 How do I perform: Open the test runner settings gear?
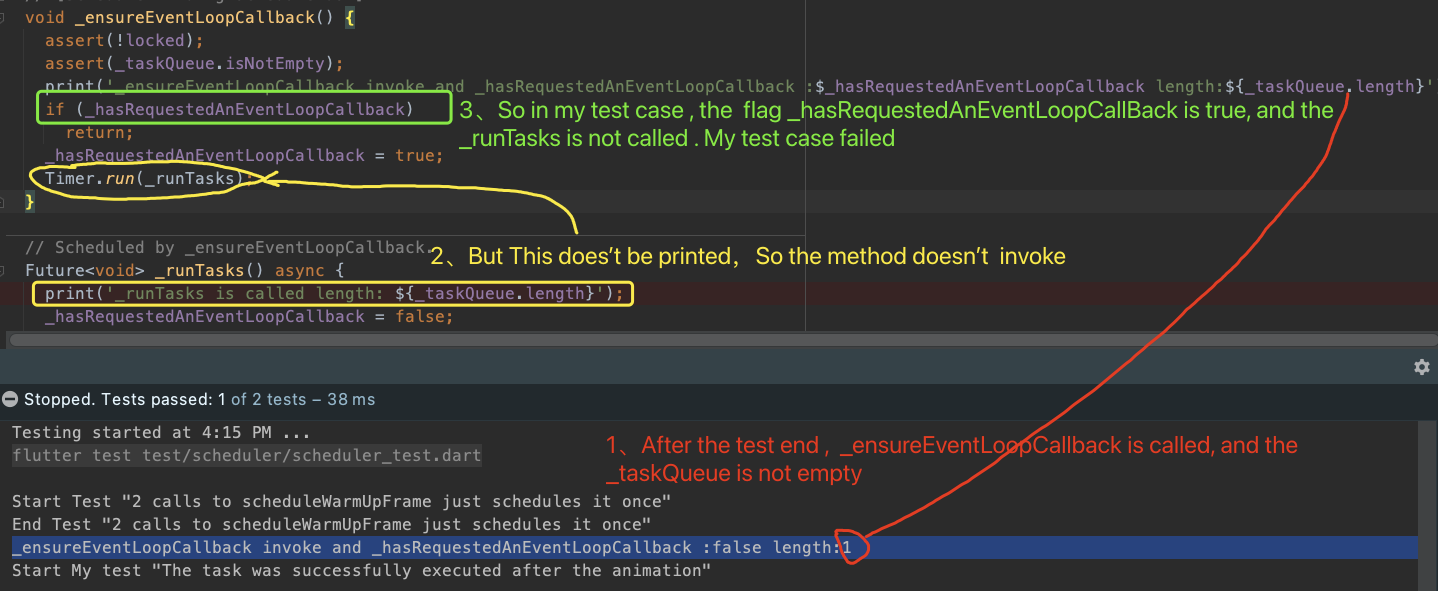pos(1421,368)
